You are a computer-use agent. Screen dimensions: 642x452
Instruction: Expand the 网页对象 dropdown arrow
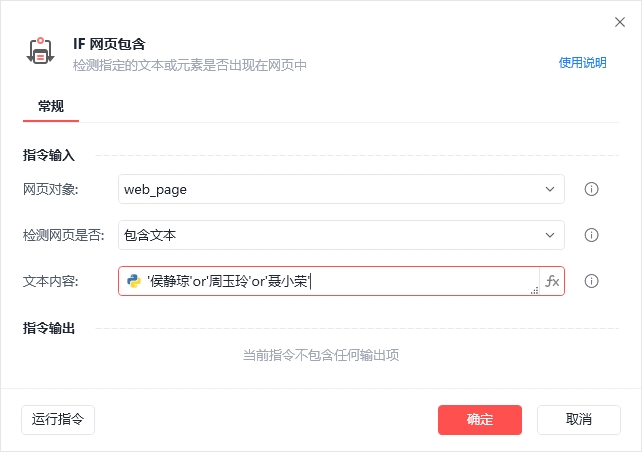click(550, 189)
